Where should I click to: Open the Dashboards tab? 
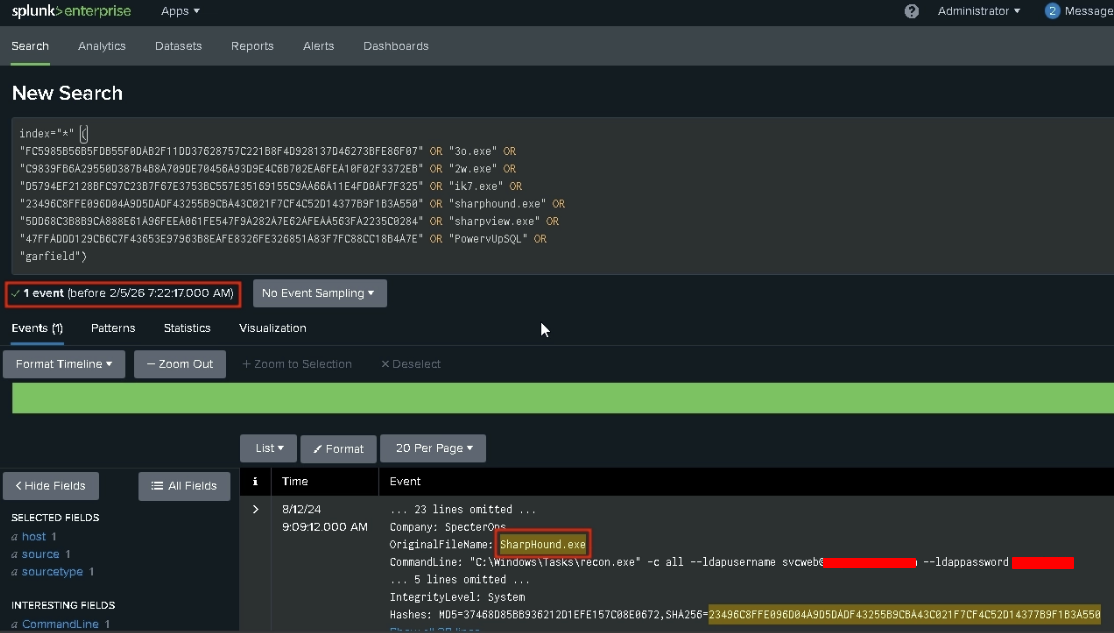[x=396, y=46]
